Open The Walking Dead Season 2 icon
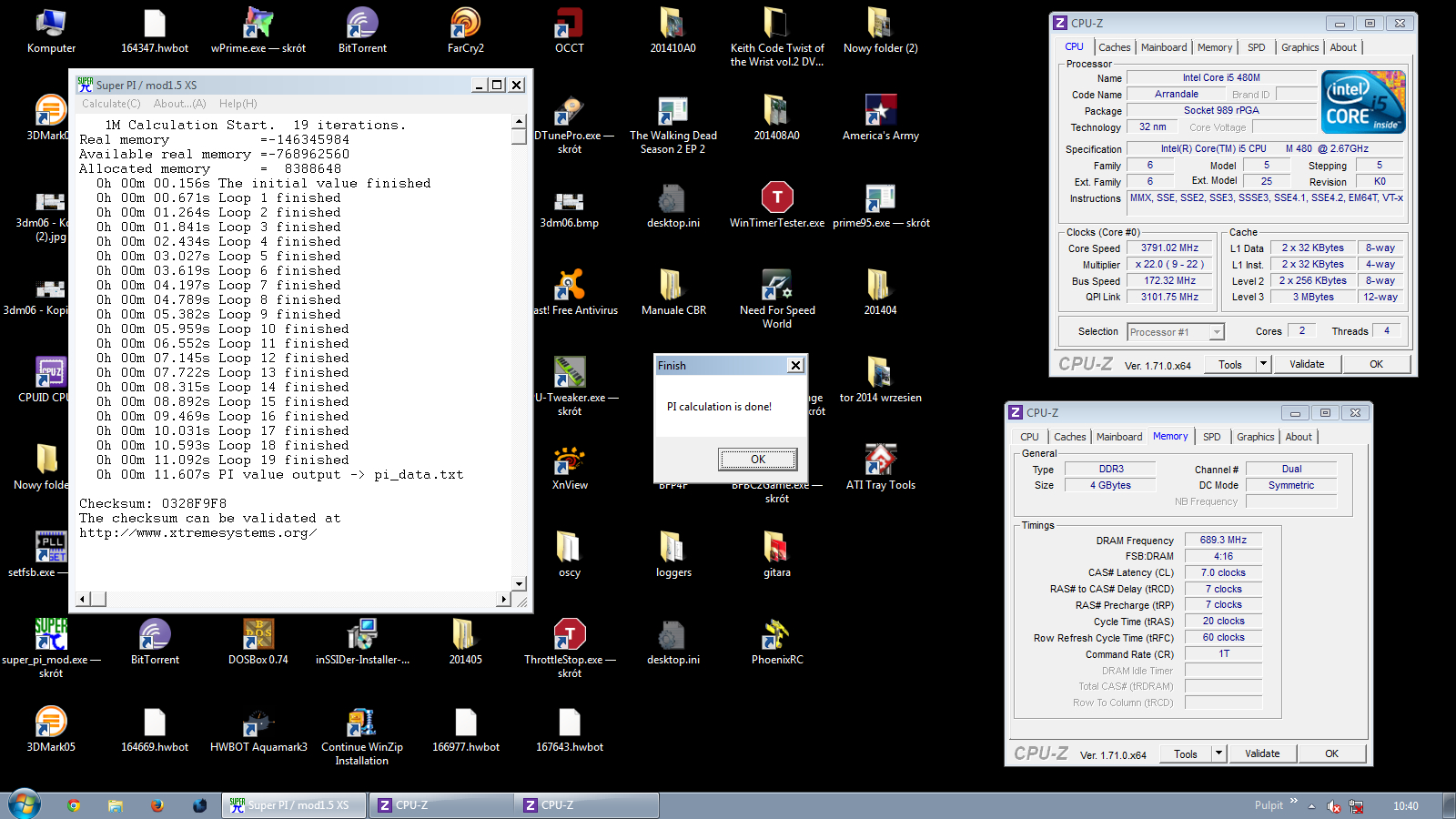The image size is (1456, 819). tap(673, 111)
